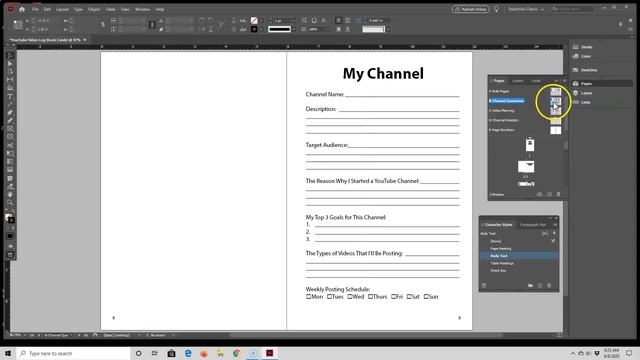The height and width of the screenshot is (360, 640).
Task: Toggle the Mon checkbox on the page
Action: (308, 297)
